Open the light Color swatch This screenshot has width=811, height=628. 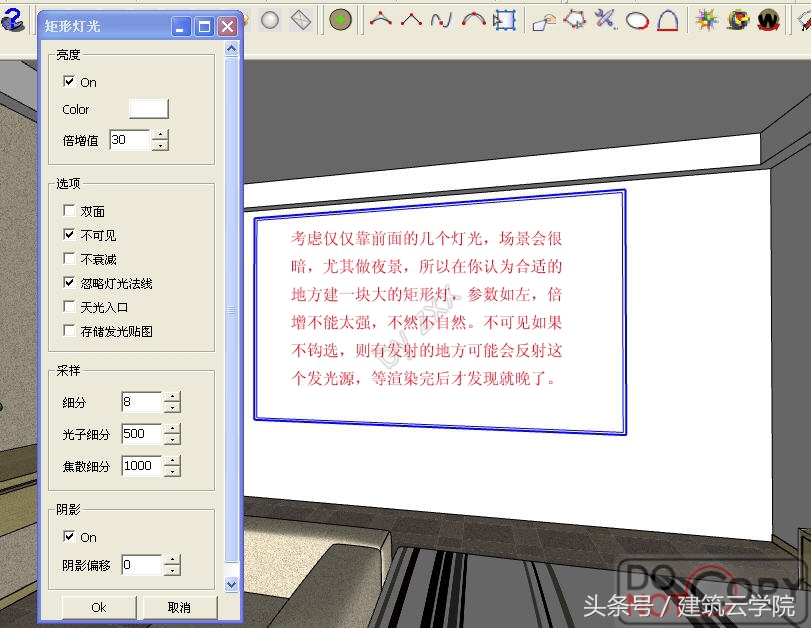[148, 108]
